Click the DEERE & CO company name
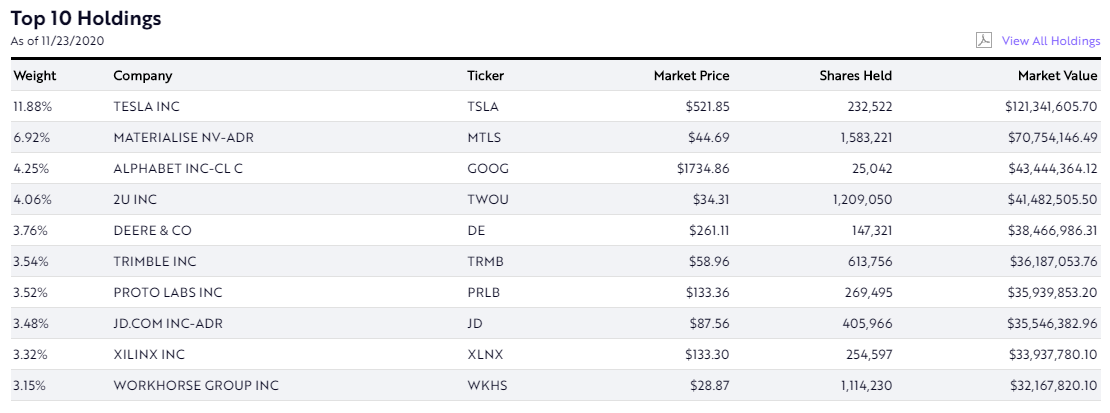This screenshot has width=1110, height=413. pos(153,230)
